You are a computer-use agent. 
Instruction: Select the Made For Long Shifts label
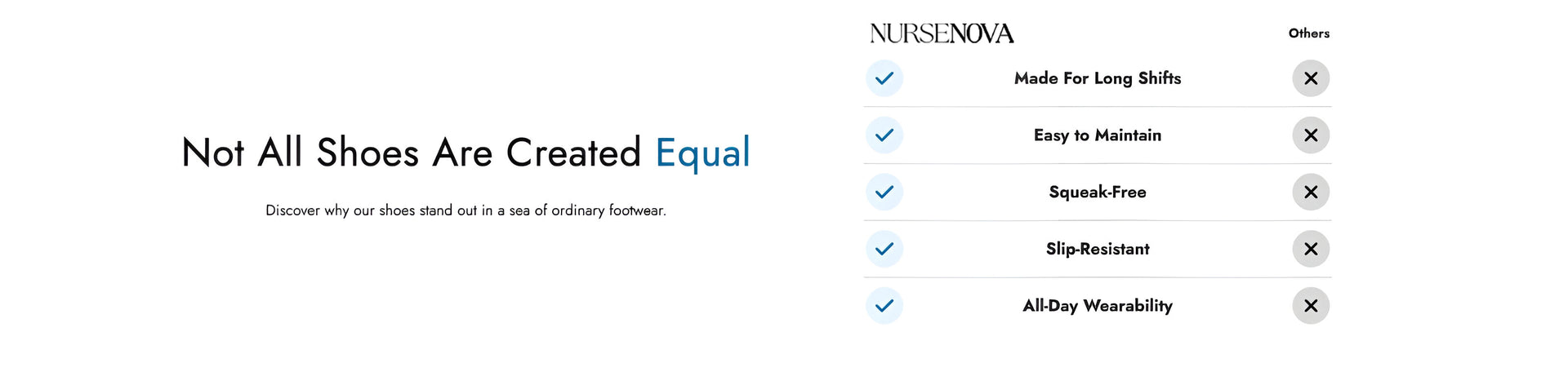[1097, 78]
